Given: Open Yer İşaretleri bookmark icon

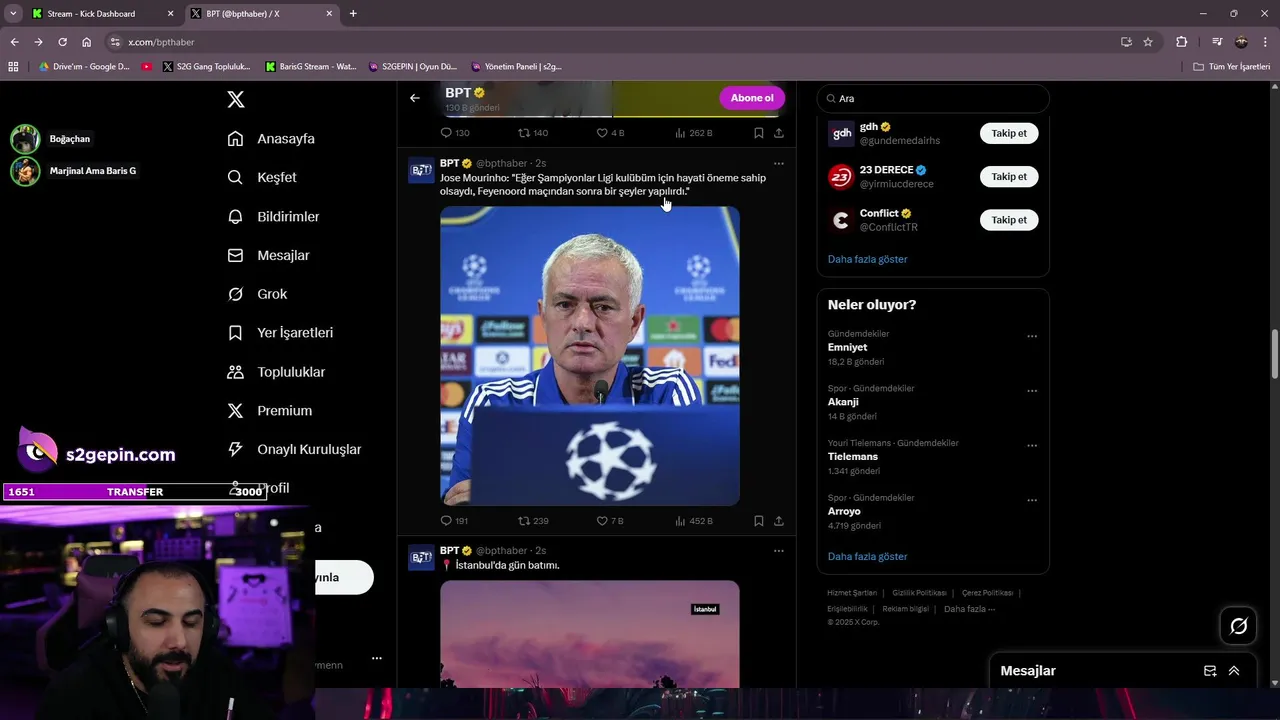Looking at the screenshot, I should coord(235,333).
